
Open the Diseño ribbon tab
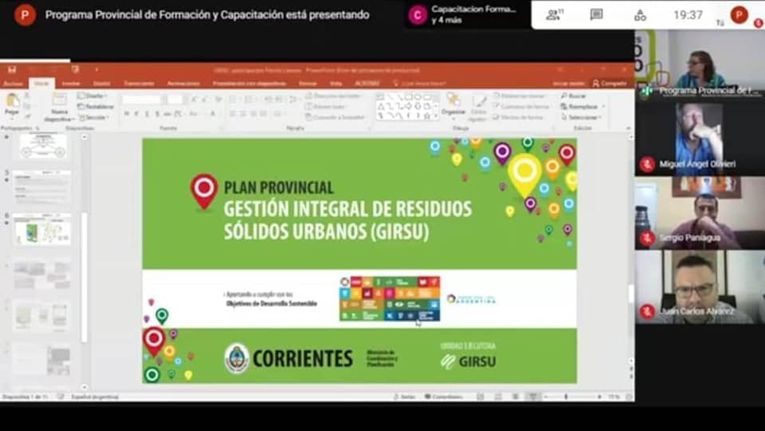102,83
